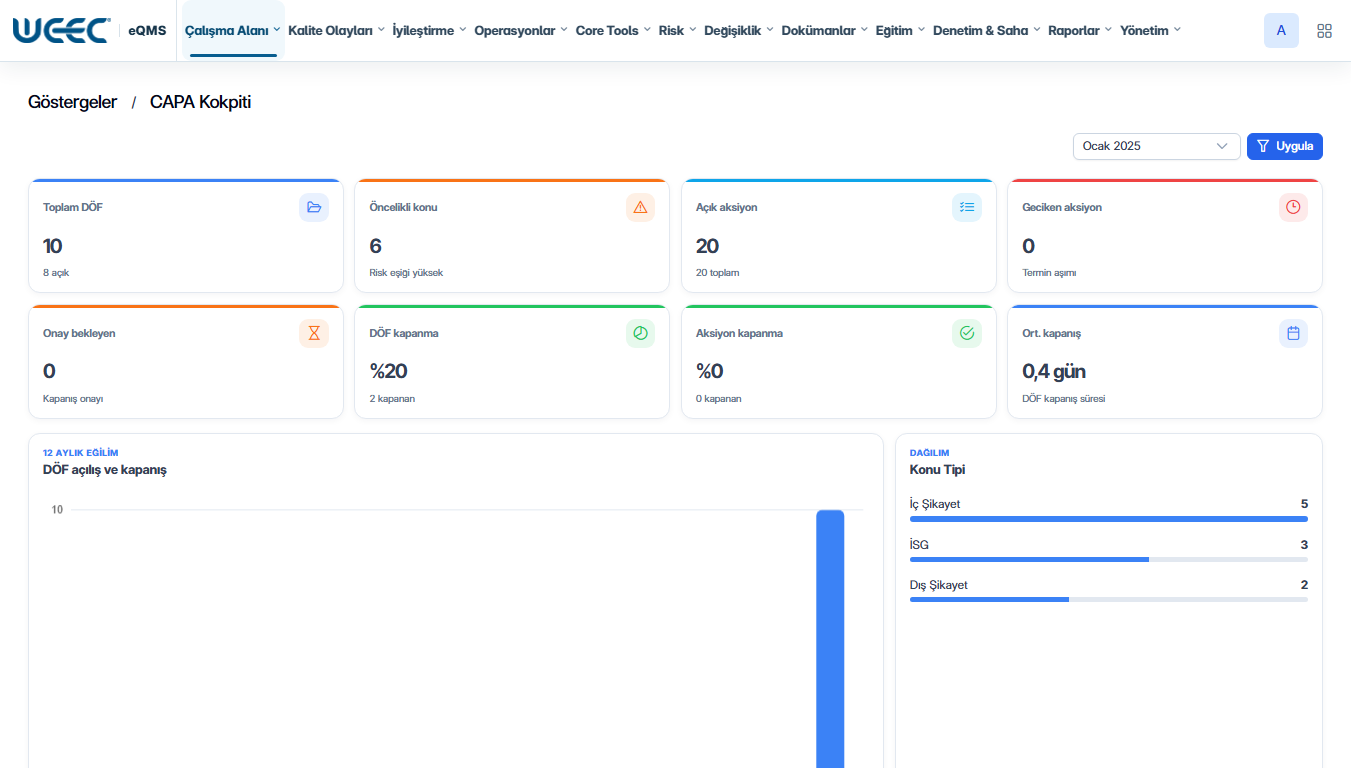Open the Ocak 2025 period dropdown
The width and height of the screenshot is (1366, 768).
tap(1156, 146)
